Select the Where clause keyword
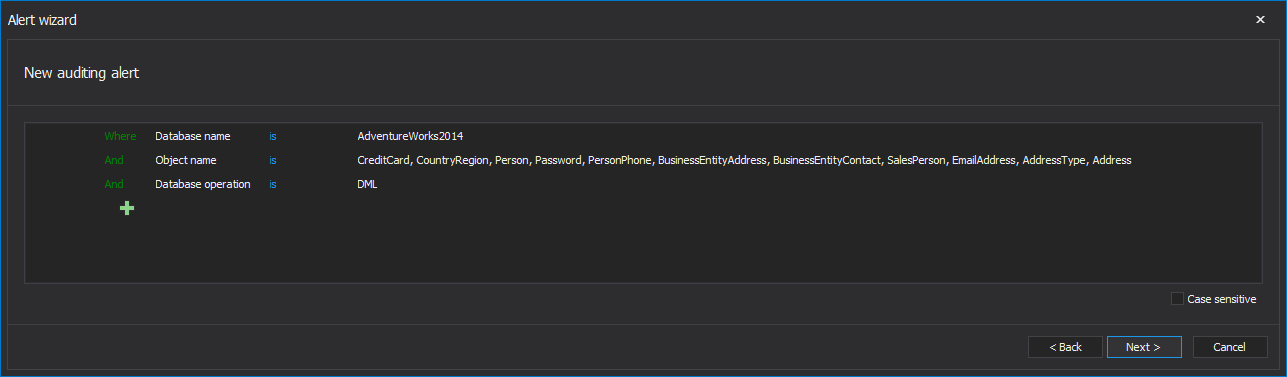Image resolution: width=1287 pixels, height=377 pixels. (120, 136)
